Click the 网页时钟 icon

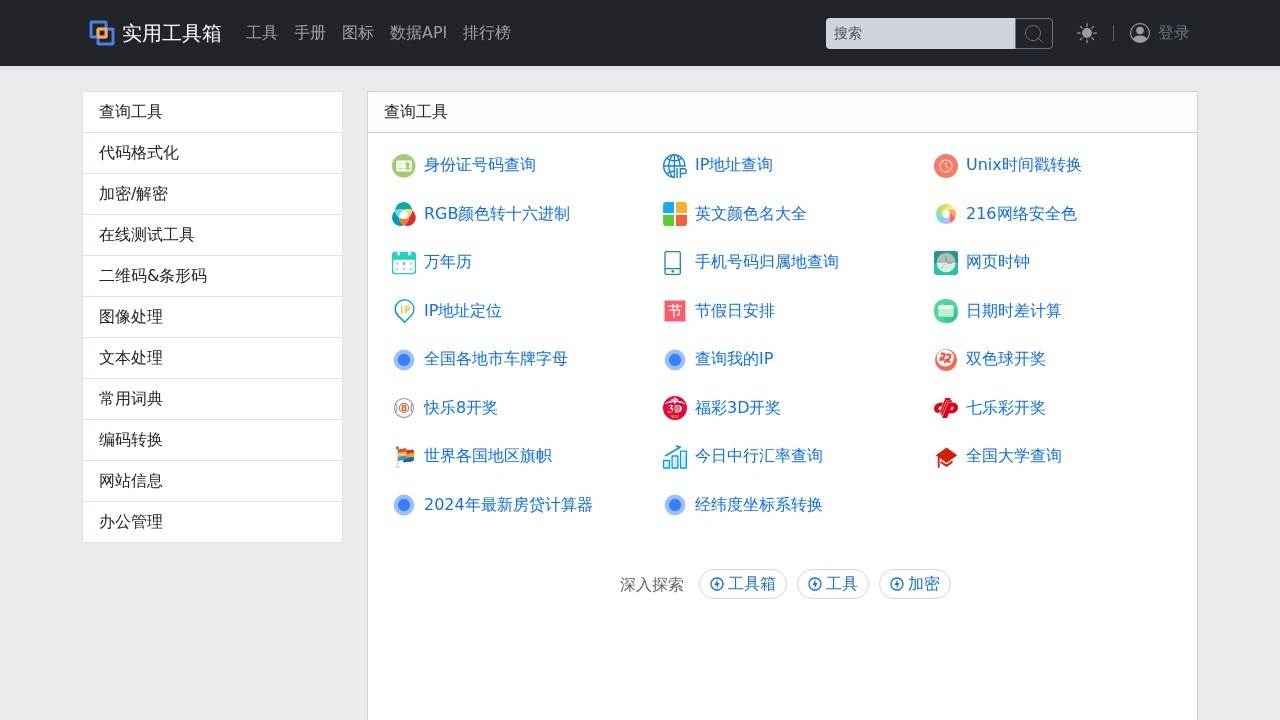945,262
